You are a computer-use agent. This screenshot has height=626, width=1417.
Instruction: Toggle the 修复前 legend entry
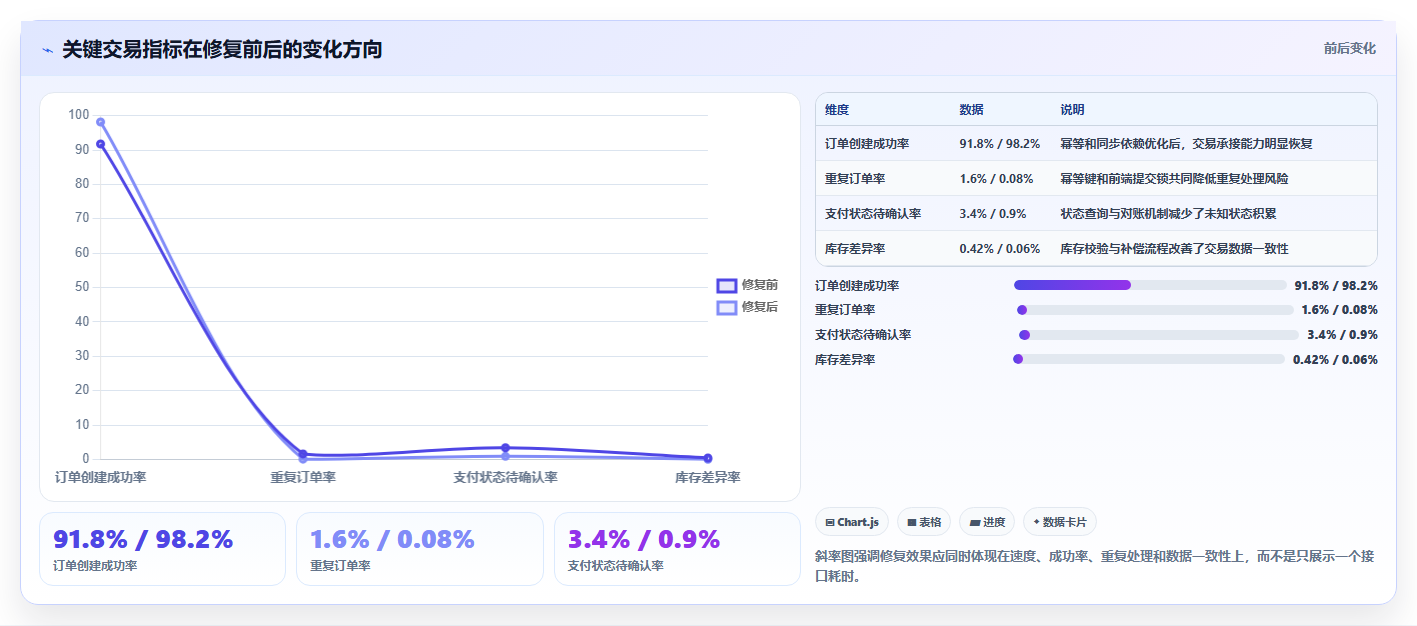[x=747, y=285]
